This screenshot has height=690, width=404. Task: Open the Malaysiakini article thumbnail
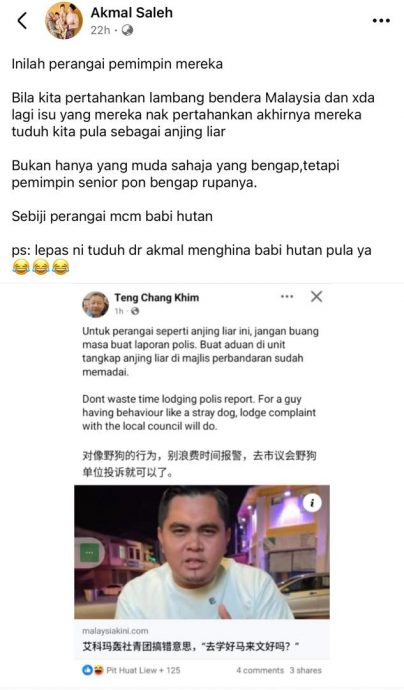[202, 552]
